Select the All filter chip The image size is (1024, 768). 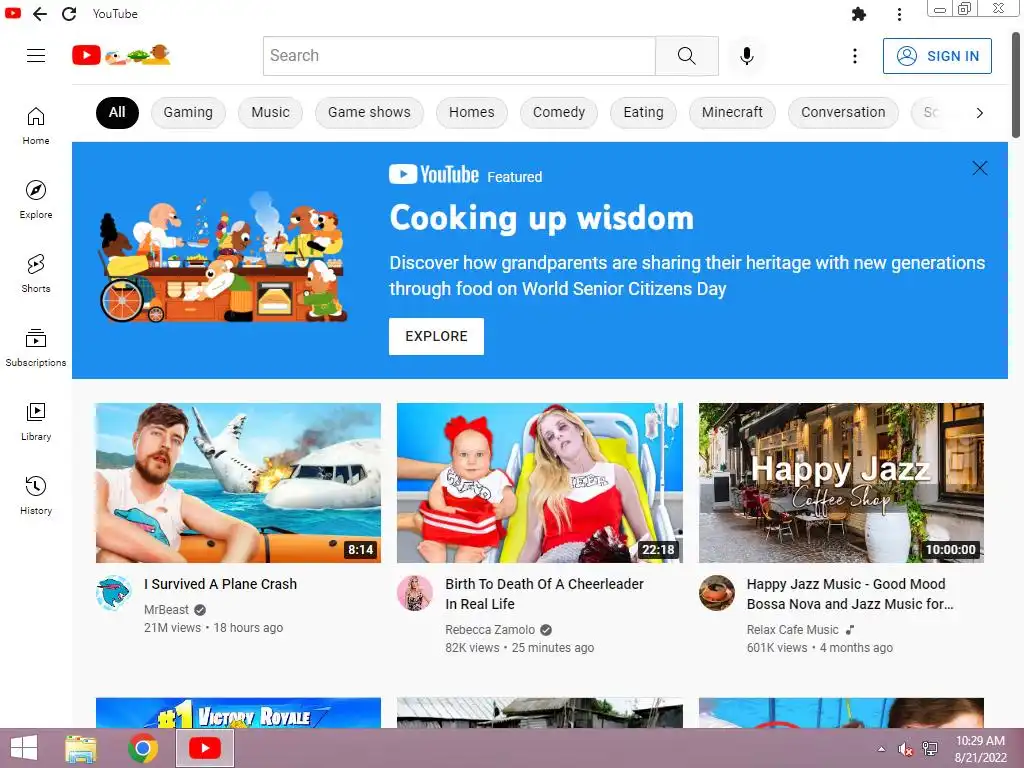tap(117, 112)
